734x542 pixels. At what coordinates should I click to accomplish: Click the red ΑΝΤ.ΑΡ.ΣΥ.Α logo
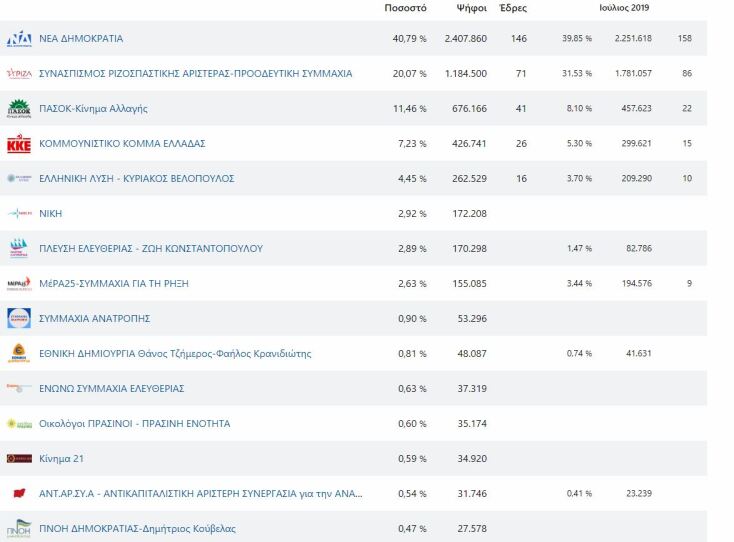click(19, 493)
